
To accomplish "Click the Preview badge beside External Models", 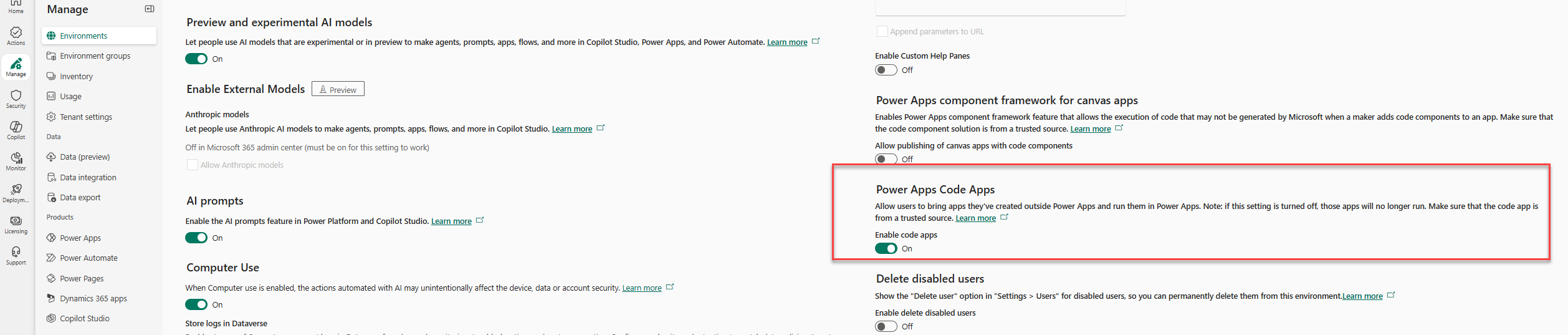I will [338, 89].
